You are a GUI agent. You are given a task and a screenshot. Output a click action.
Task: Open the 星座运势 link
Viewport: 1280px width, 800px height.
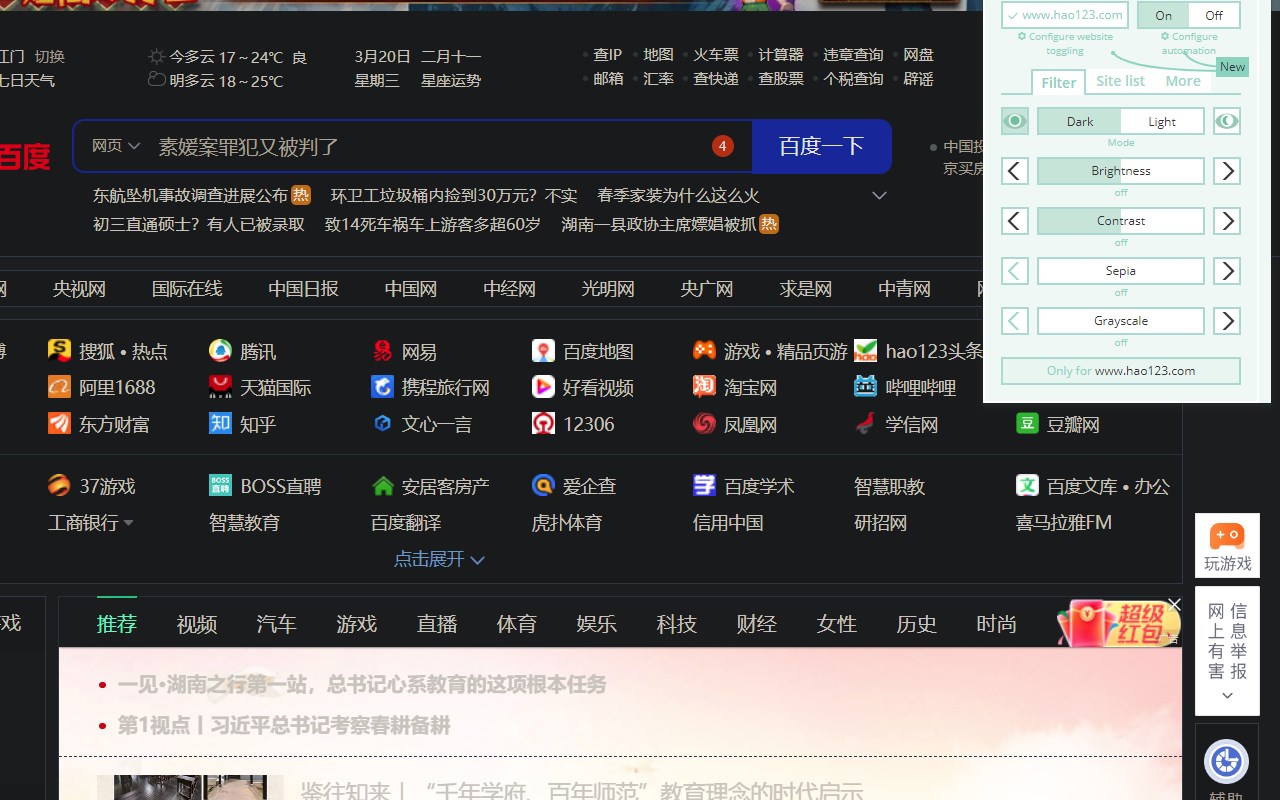pyautogui.click(x=451, y=80)
